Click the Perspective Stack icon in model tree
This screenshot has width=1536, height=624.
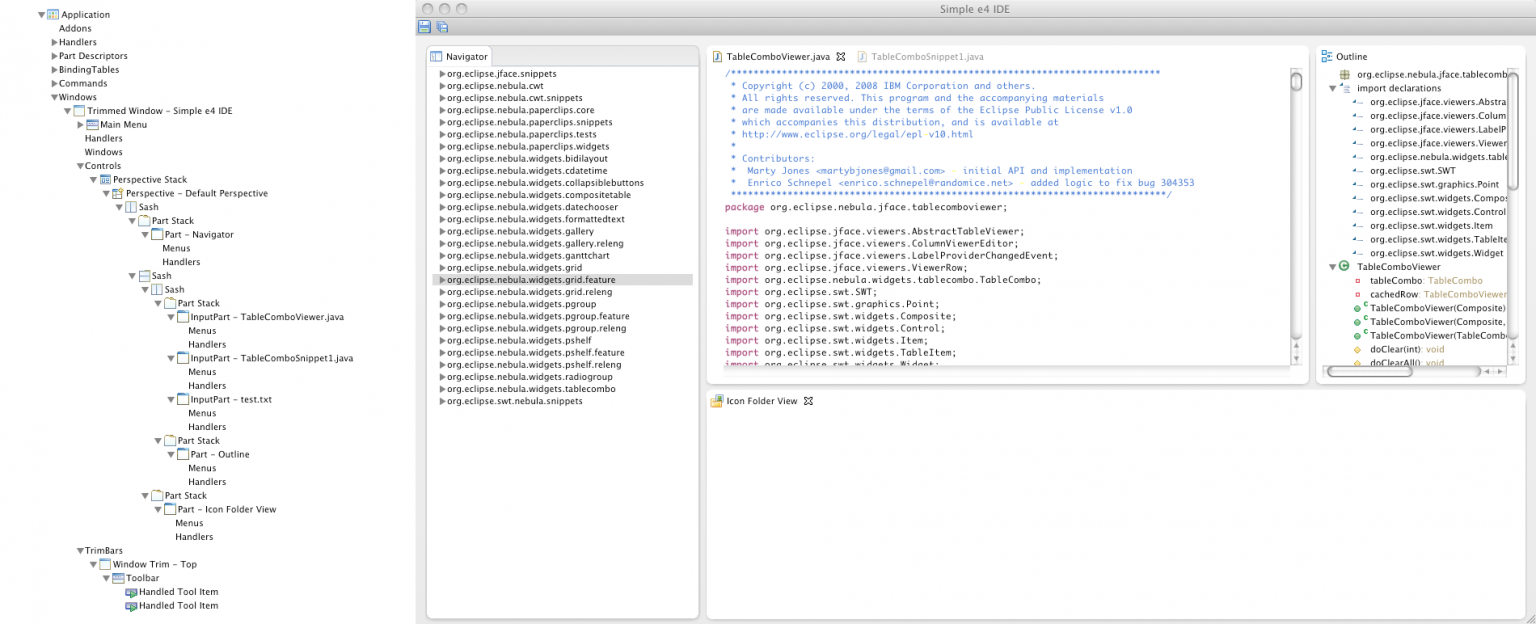click(x=105, y=180)
